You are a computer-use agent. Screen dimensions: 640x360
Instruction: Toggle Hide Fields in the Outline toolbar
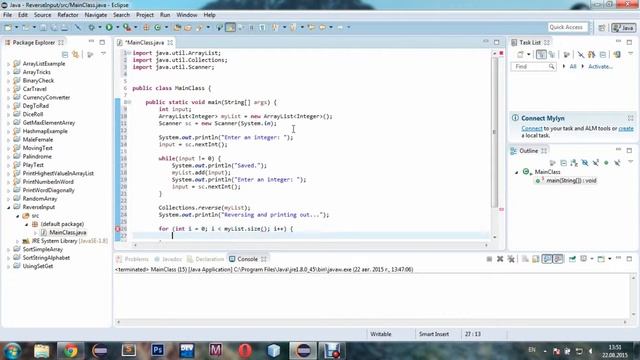(x=584, y=163)
